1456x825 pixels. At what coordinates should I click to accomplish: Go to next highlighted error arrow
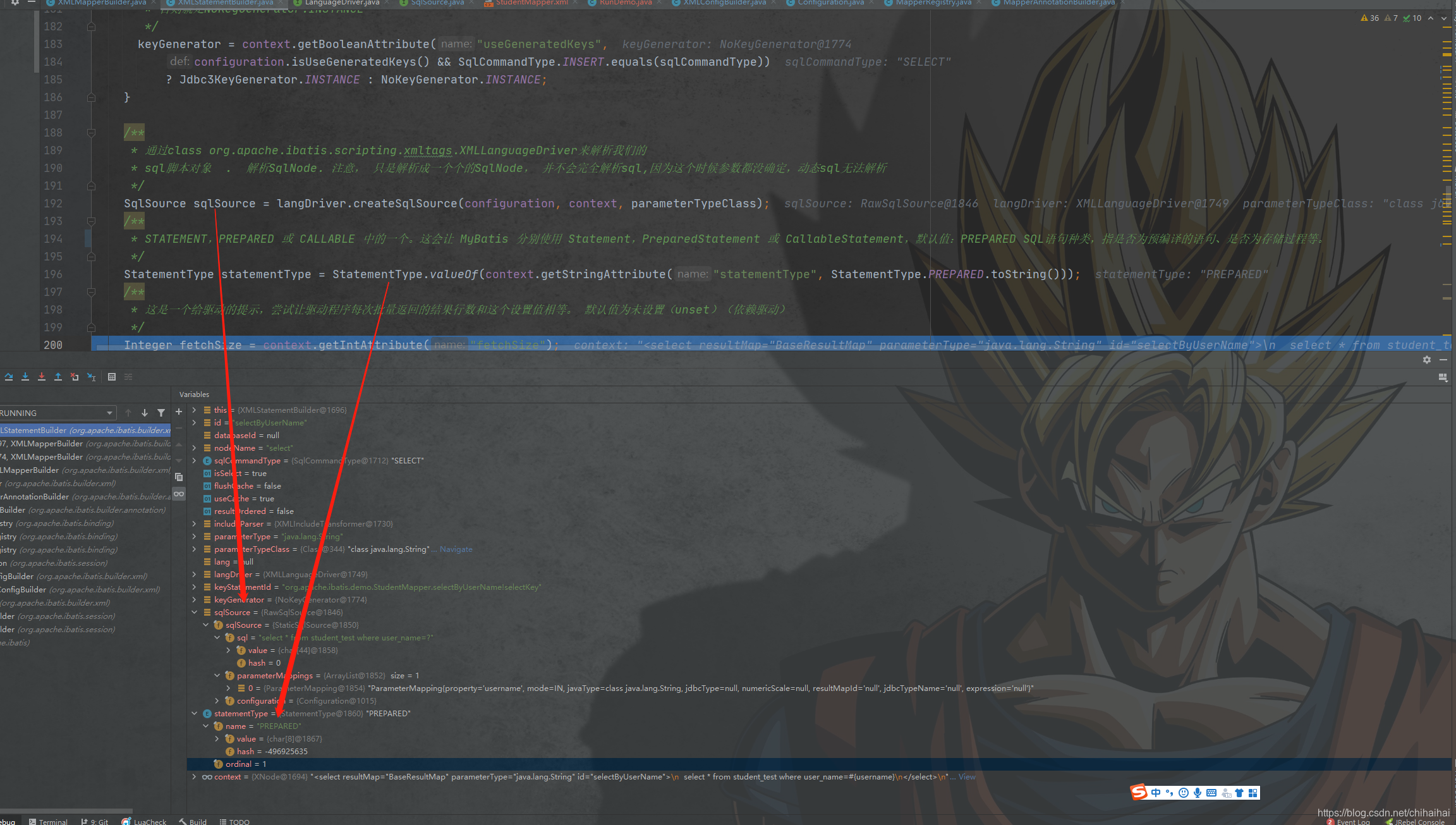[1444, 18]
